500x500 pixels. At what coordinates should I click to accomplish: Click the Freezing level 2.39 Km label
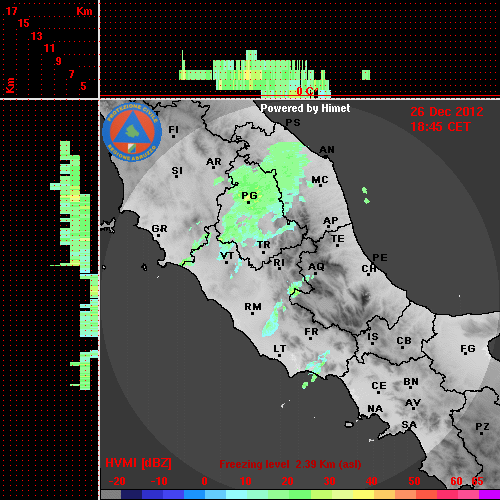tap(290, 464)
